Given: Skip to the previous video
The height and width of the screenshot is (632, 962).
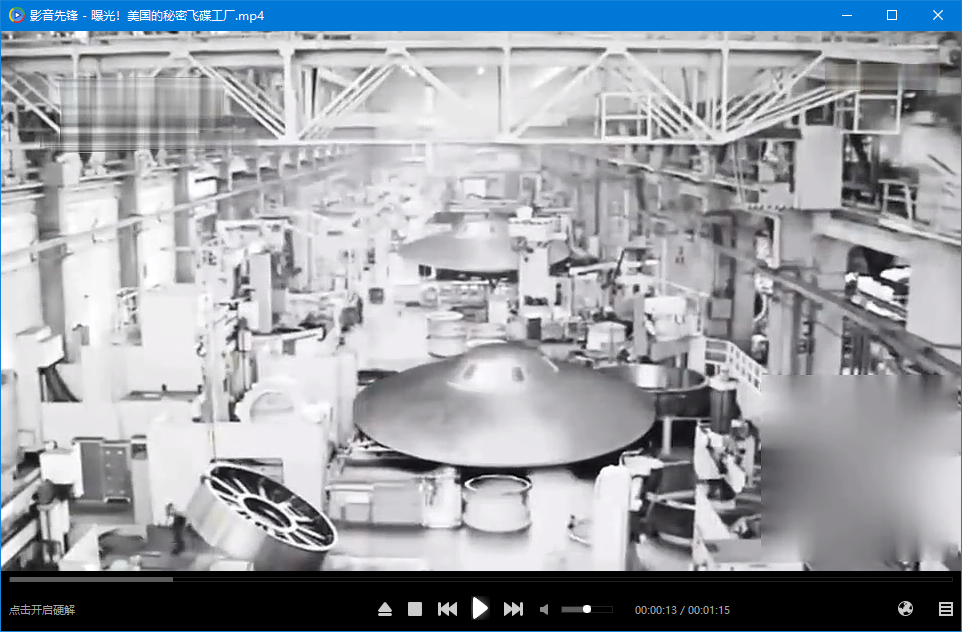Looking at the screenshot, I should pos(447,609).
